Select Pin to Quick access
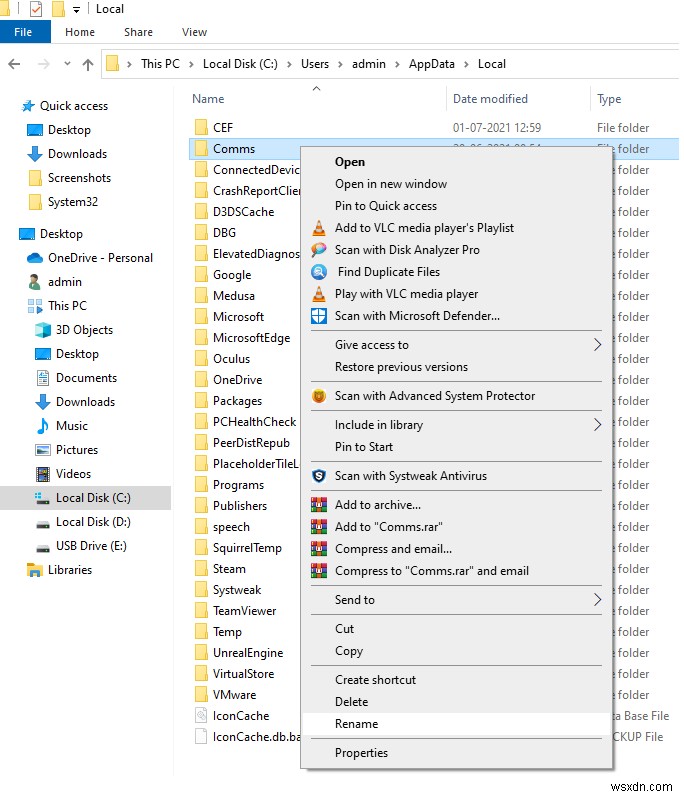The width and height of the screenshot is (684, 797). tap(456, 206)
